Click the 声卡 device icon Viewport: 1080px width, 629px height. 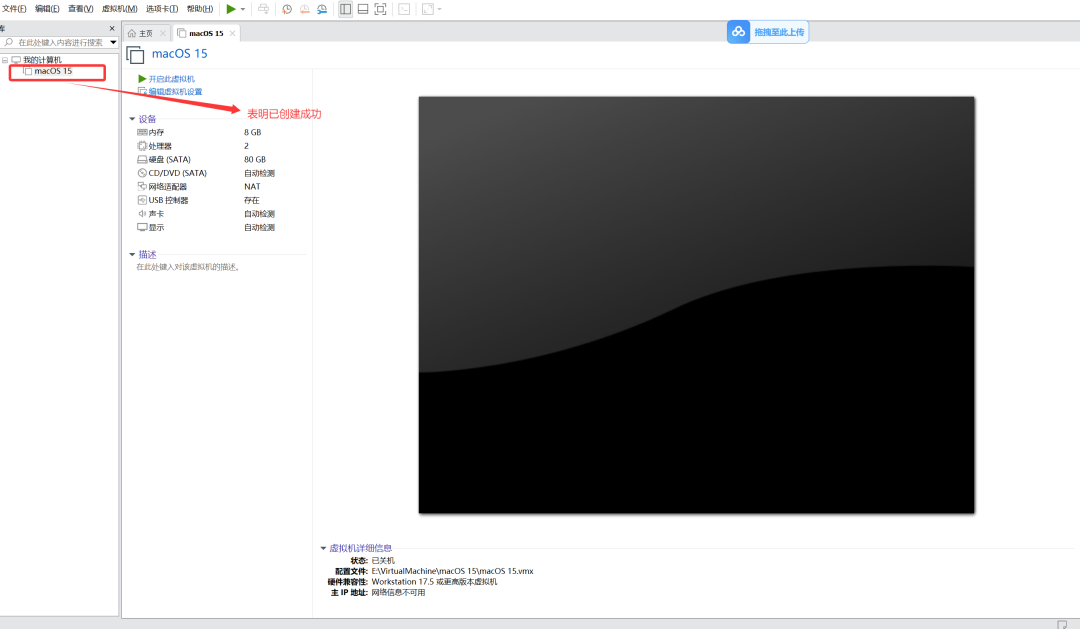tap(142, 214)
